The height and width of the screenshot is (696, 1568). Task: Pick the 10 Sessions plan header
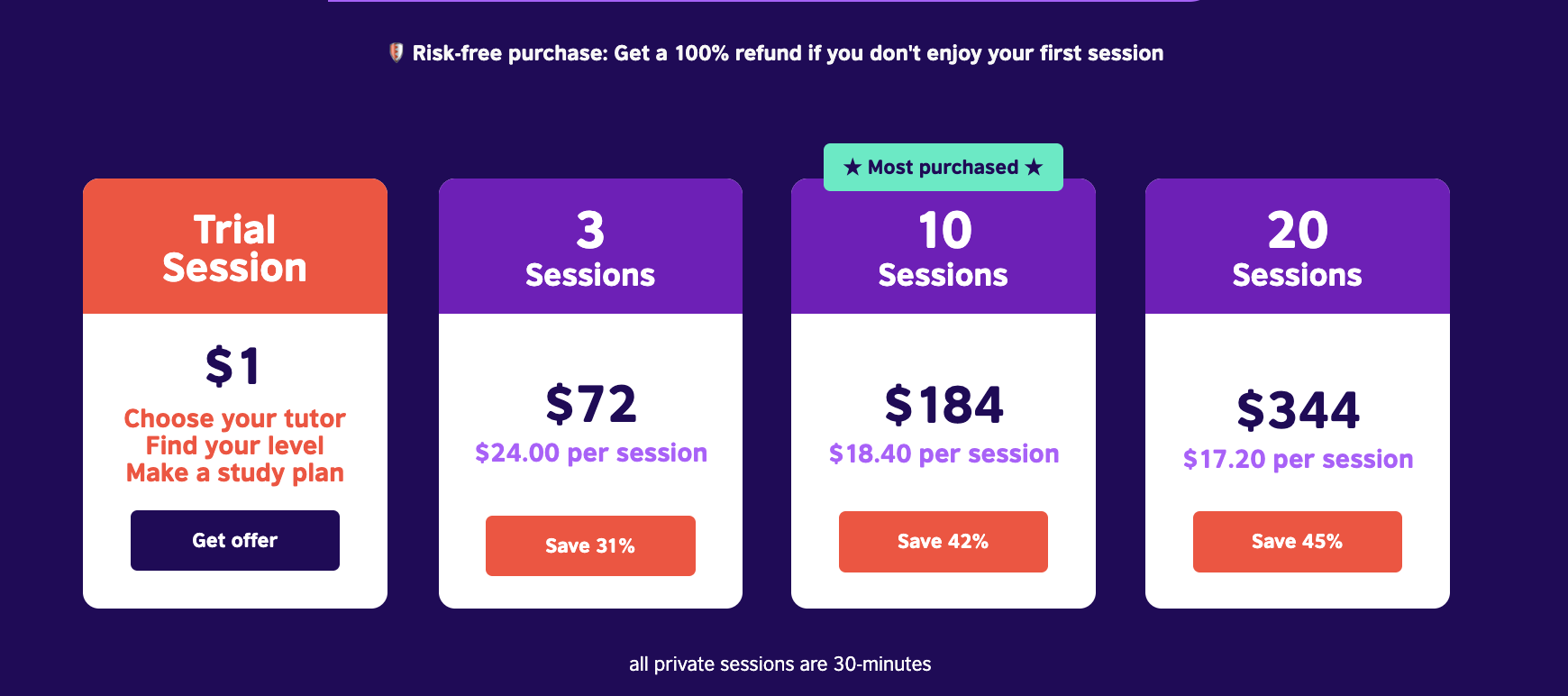(943, 249)
